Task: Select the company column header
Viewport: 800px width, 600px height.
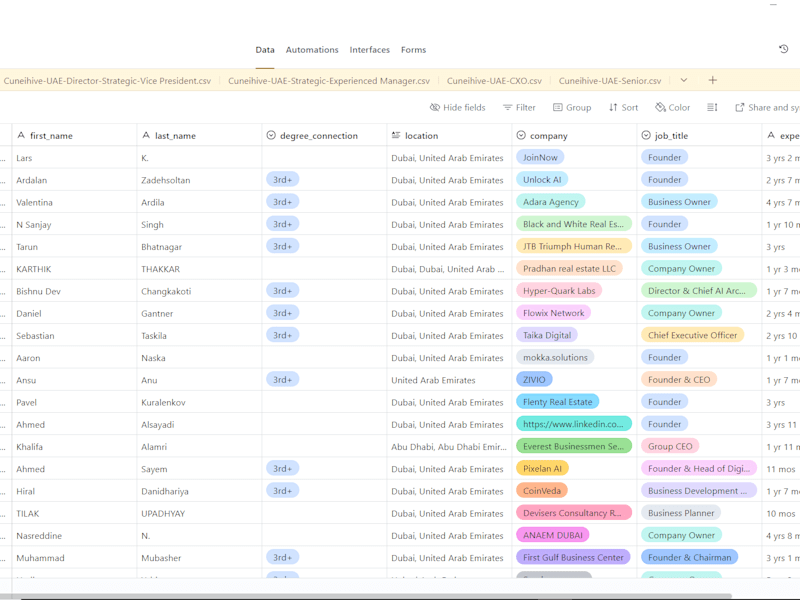Action: (x=574, y=135)
